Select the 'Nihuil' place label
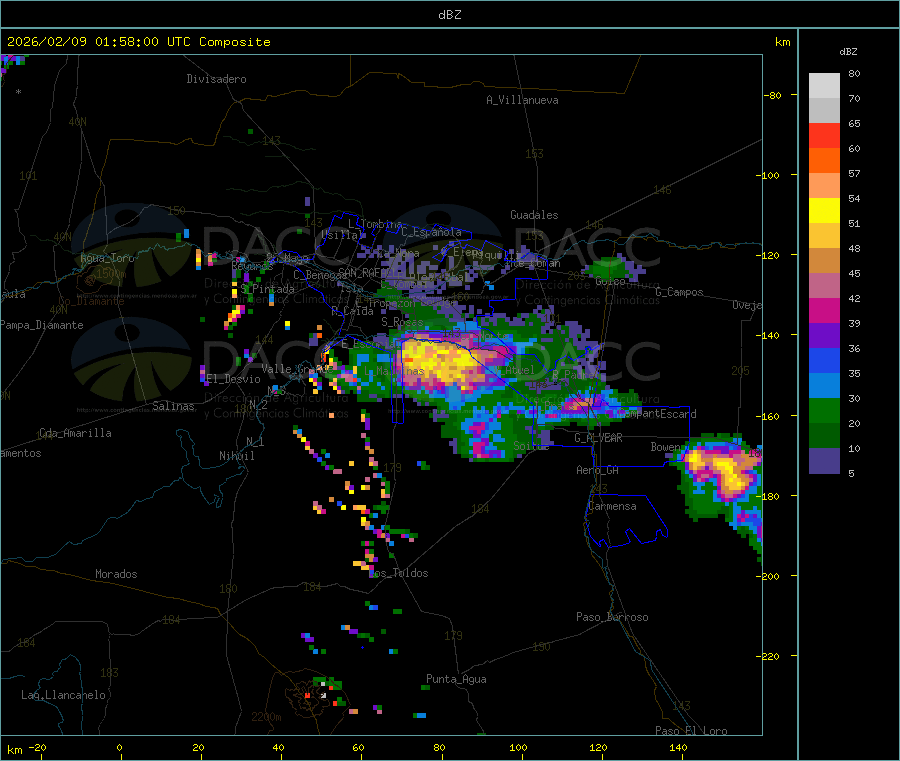Image resolution: width=900 pixels, height=761 pixels. coord(237,456)
